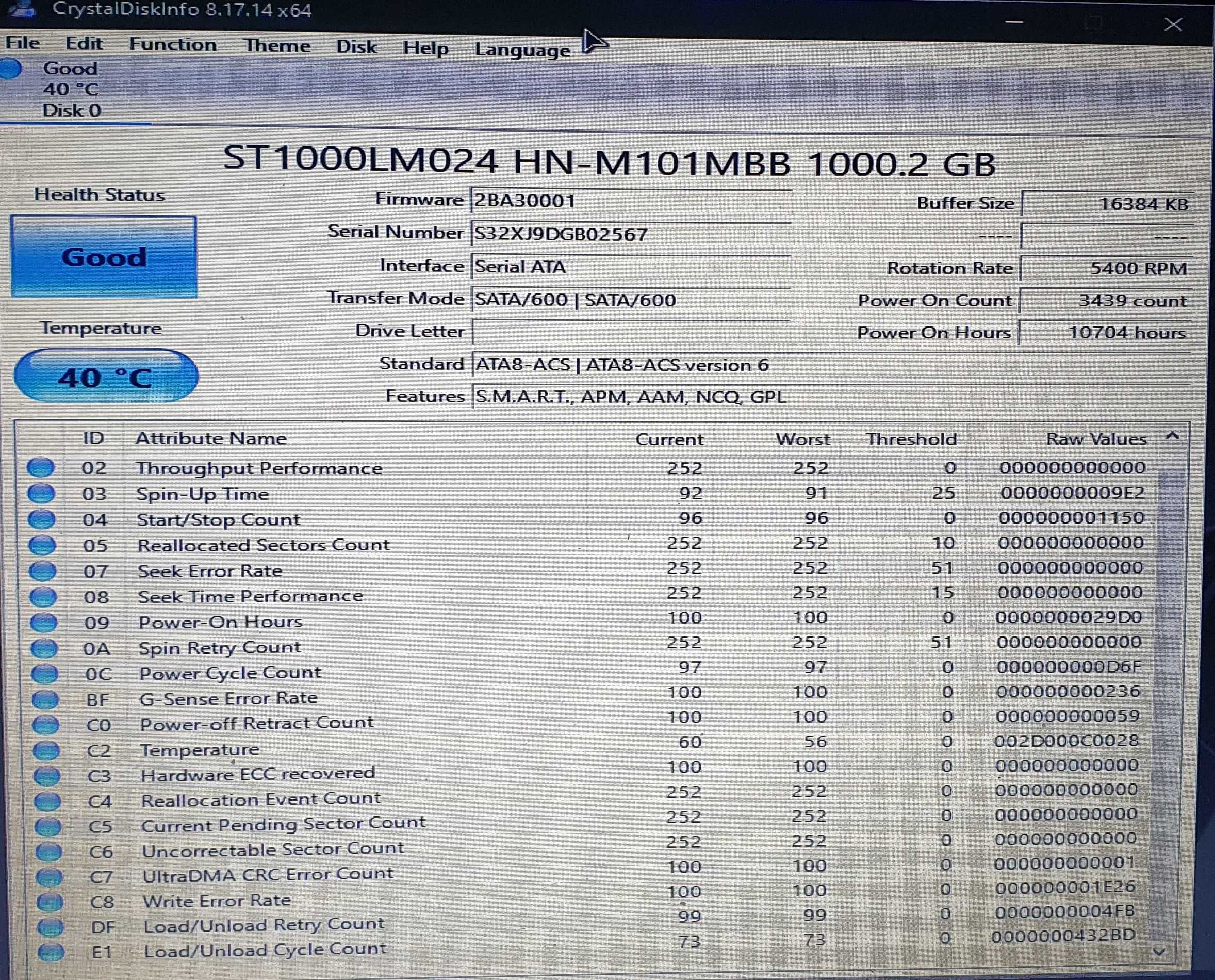Click the Power On Count value
This screenshot has width=1215, height=980.
1105,300
